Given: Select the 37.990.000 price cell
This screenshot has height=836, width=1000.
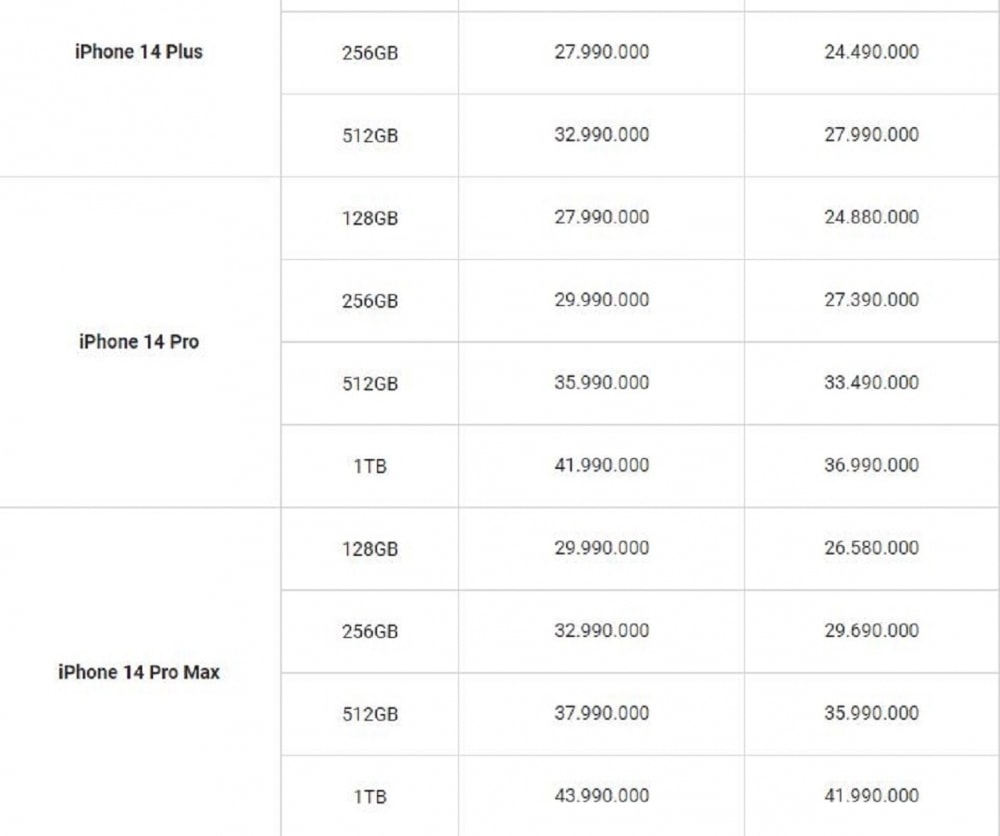Looking at the screenshot, I should [x=601, y=714].
